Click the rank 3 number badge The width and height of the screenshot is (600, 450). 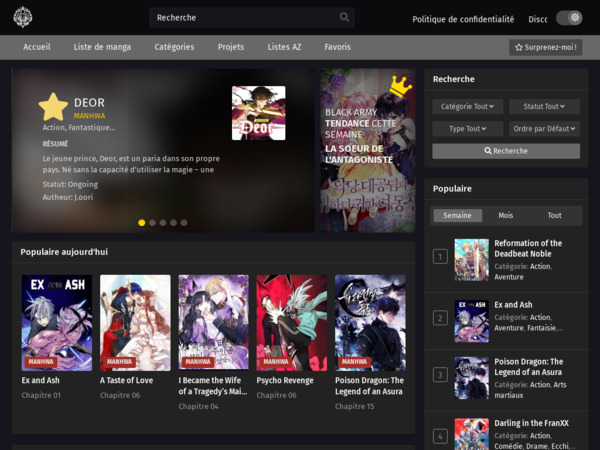(440, 375)
